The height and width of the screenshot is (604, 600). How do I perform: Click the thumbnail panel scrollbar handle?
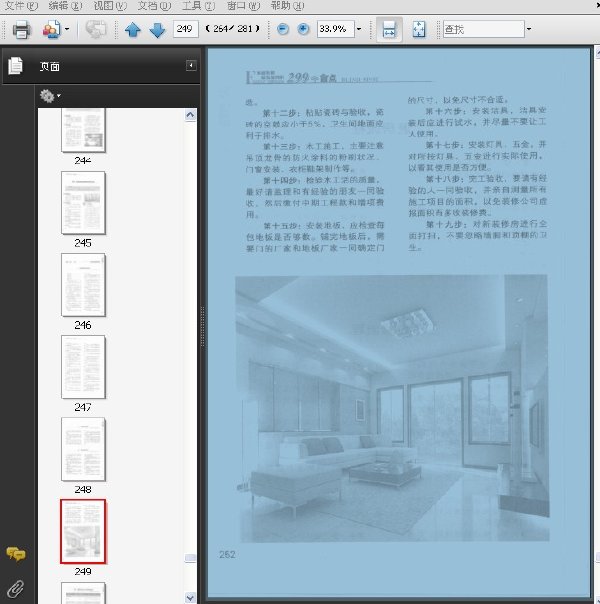[x=191, y=558]
